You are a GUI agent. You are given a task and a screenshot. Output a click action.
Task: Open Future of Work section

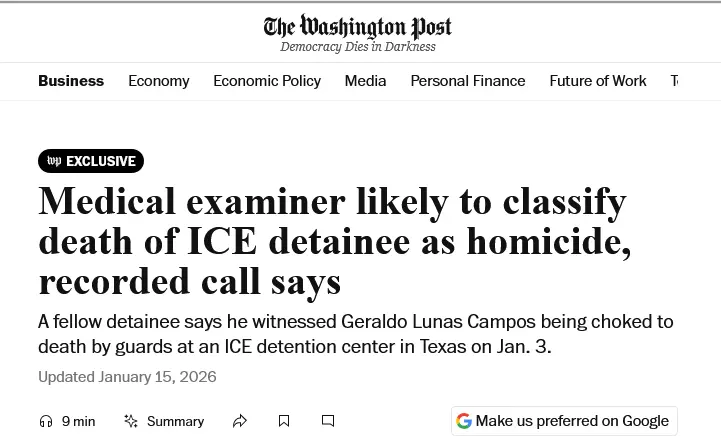click(598, 81)
